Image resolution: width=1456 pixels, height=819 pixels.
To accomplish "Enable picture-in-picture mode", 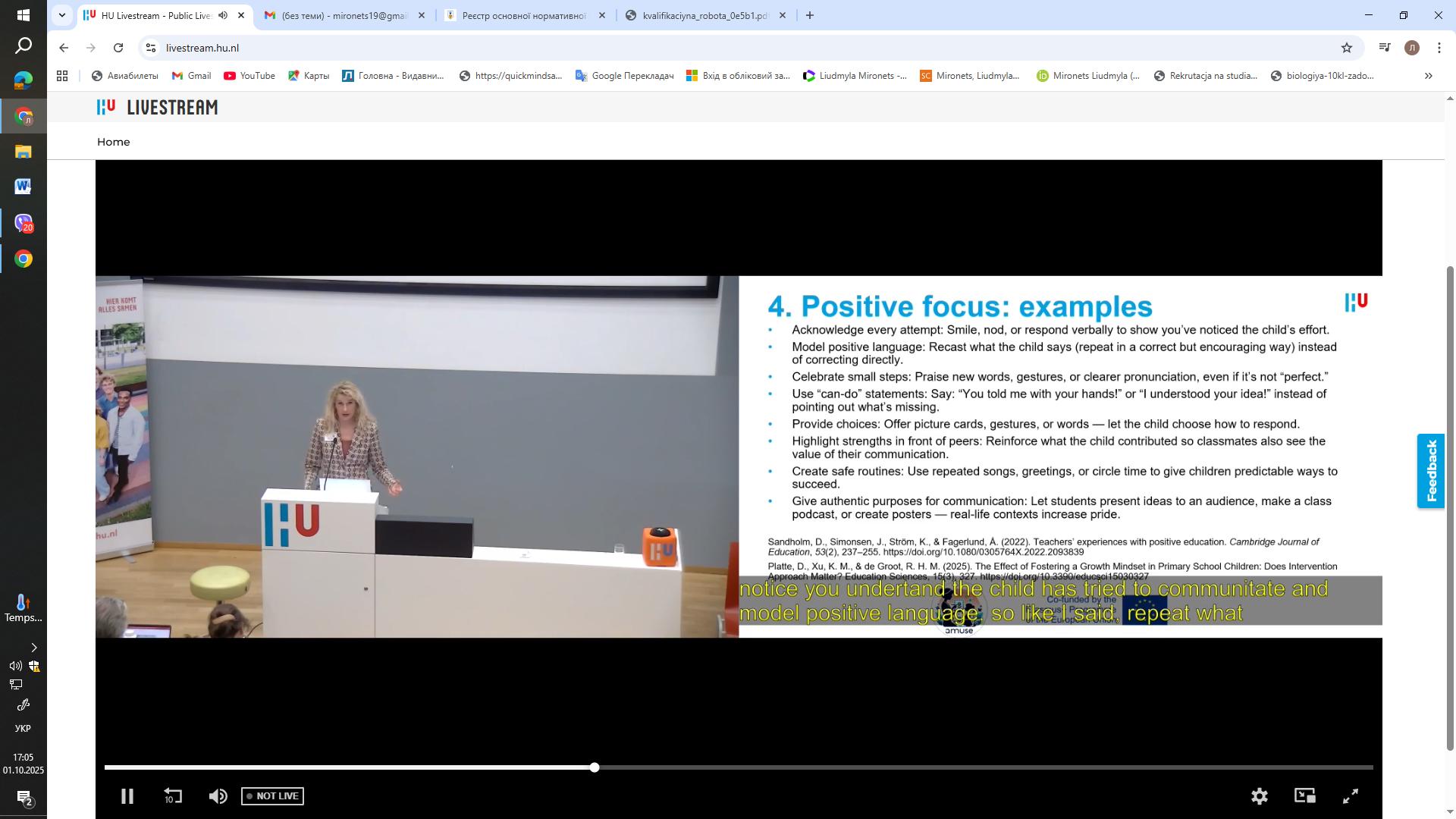I will (x=1304, y=795).
